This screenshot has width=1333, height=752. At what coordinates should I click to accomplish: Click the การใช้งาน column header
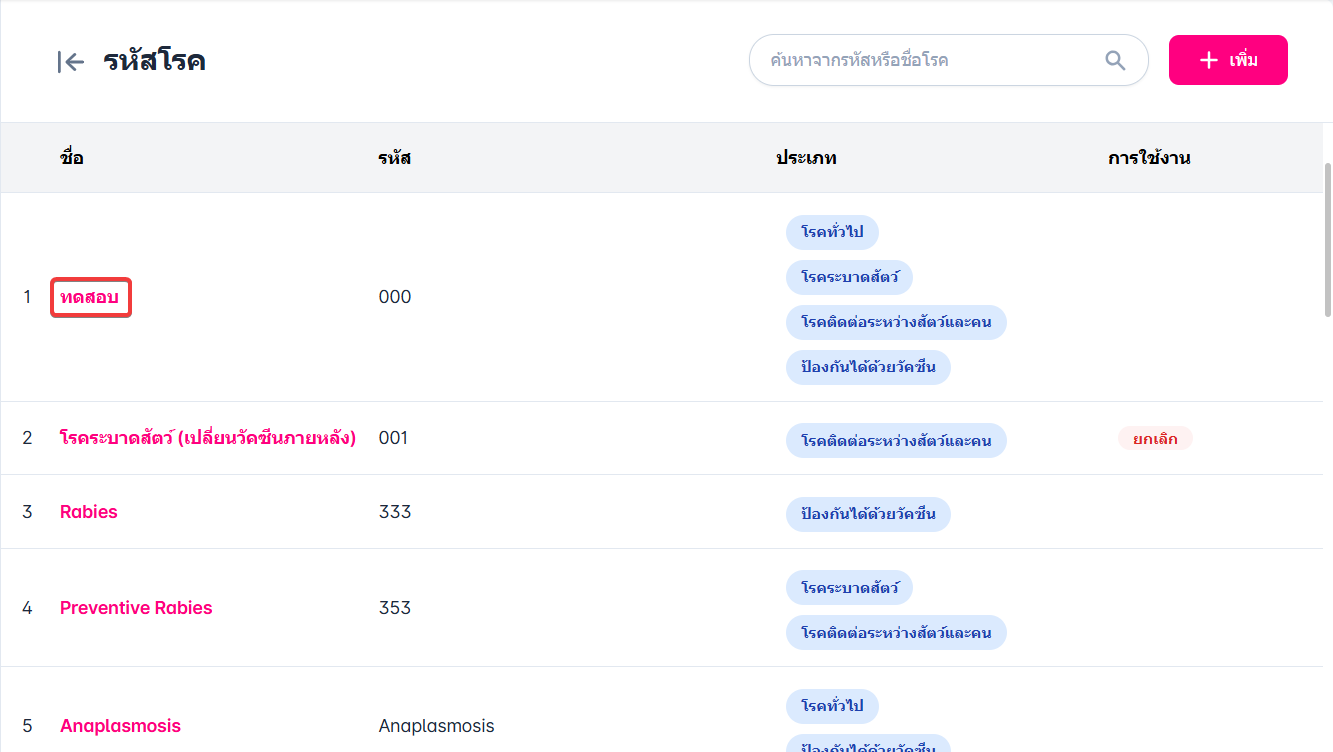click(x=1149, y=158)
